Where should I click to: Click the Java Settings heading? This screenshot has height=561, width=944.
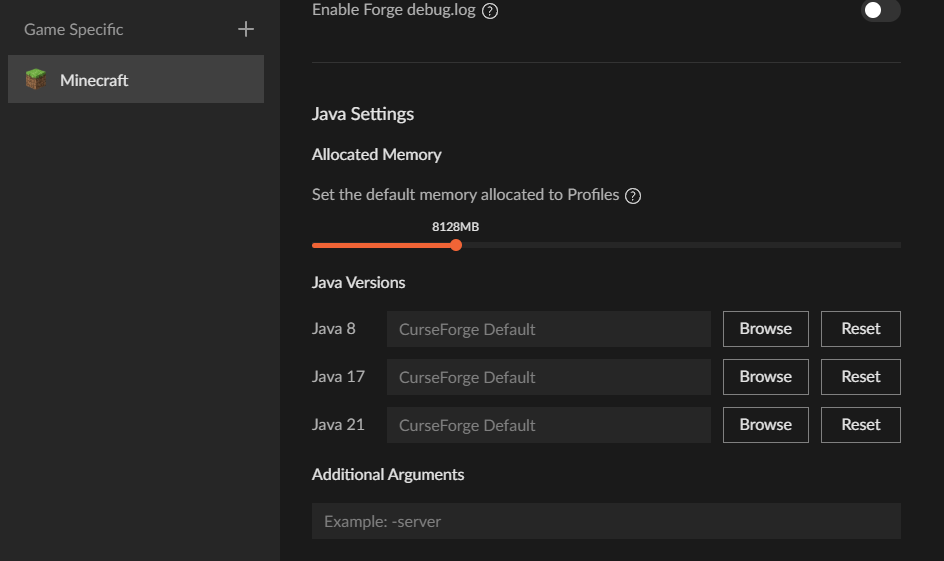click(362, 114)
